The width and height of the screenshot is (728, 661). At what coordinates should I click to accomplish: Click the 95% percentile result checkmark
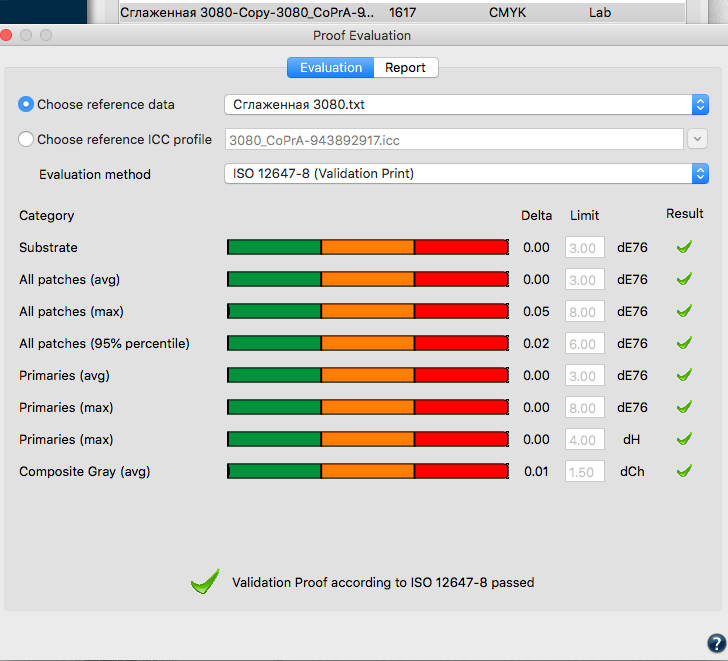coord(684,343)
